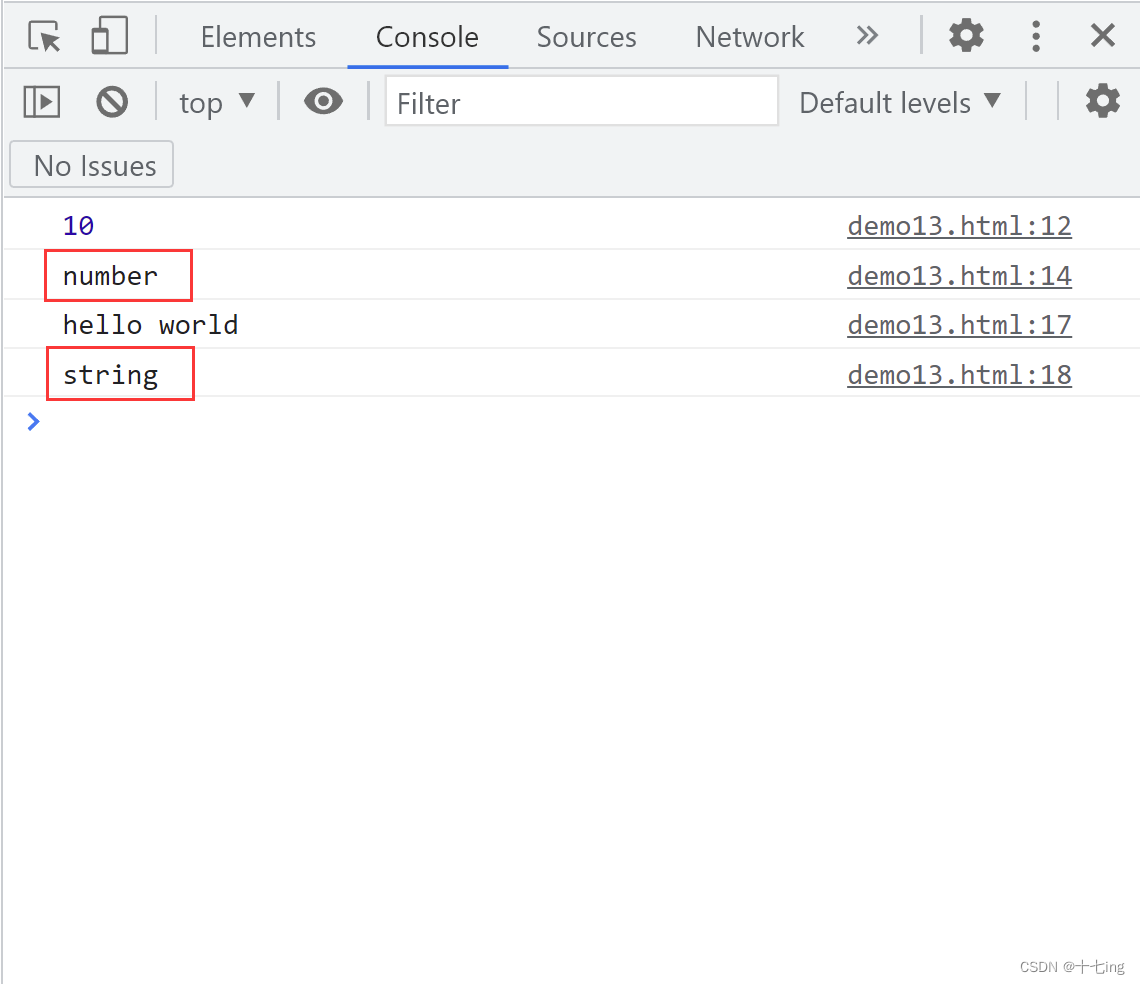Open DevTools settings gear in top bar
This screenshot has height=984, width=1140.
(x=966, y=35)
